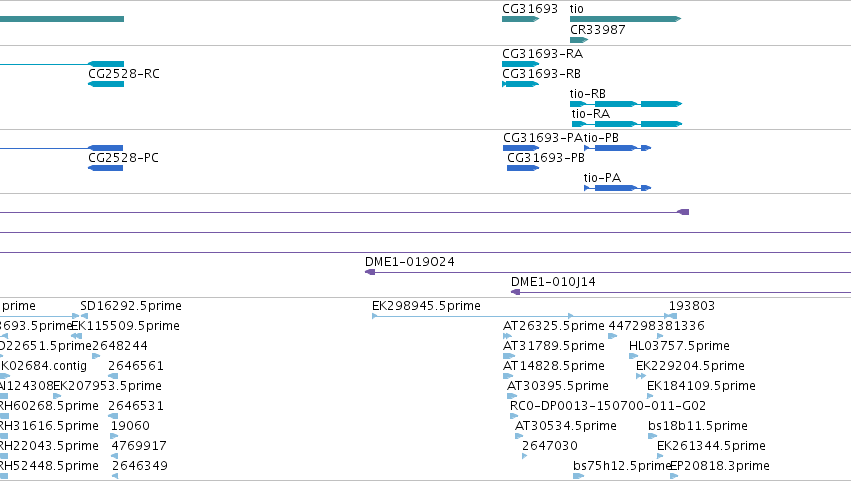Select transcript CG31693-RA bar
851x481 pixels.
click(x=520, y=64)
